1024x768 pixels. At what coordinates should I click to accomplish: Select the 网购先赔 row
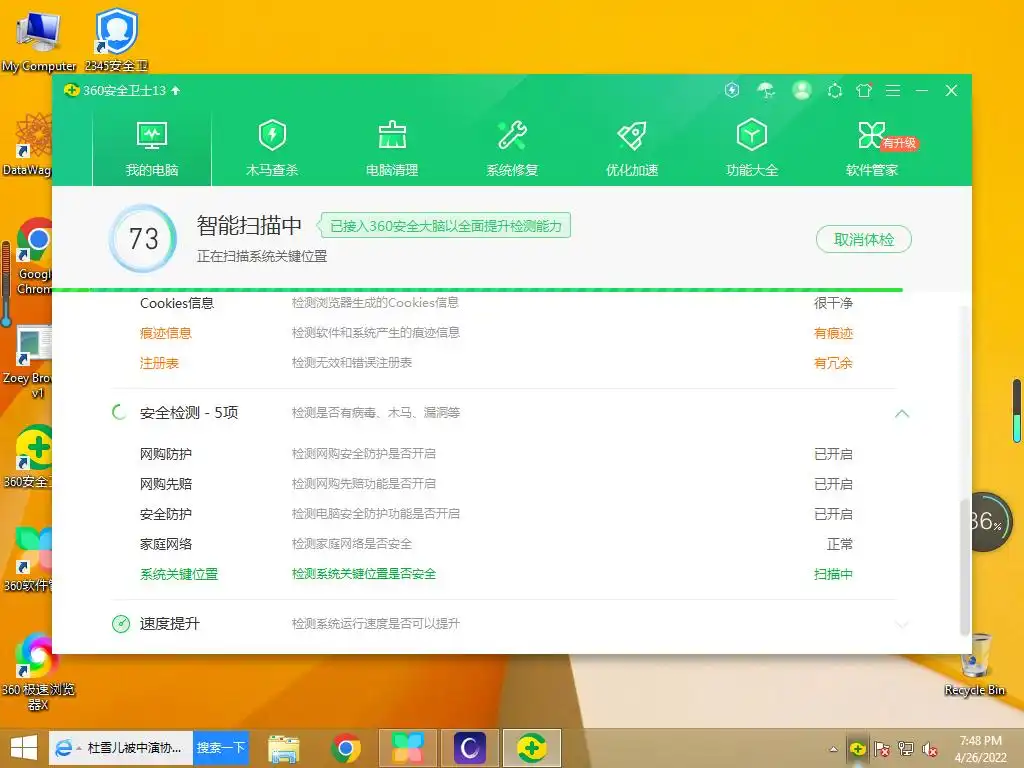496,484
